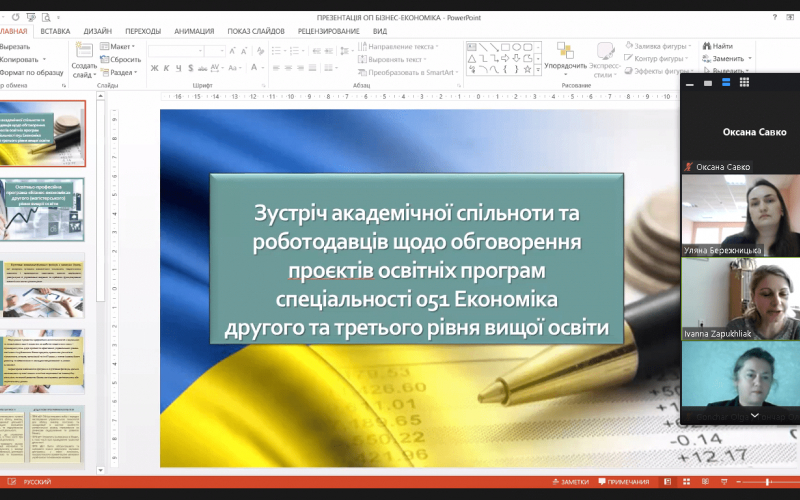Viewport: 800px width, 500px height.
Task: Start slideshow from status bar icon
Action: pyautogui.click(x=724, y=482)
